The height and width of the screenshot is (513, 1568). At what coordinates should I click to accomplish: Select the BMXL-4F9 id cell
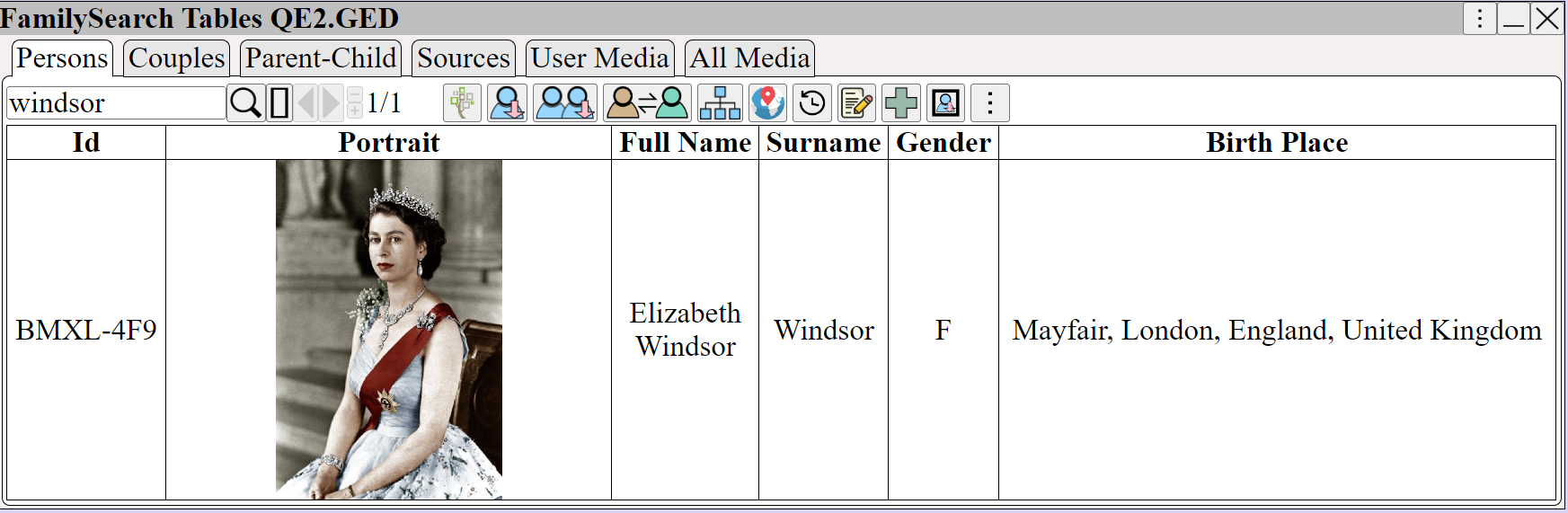pos(86,330)
